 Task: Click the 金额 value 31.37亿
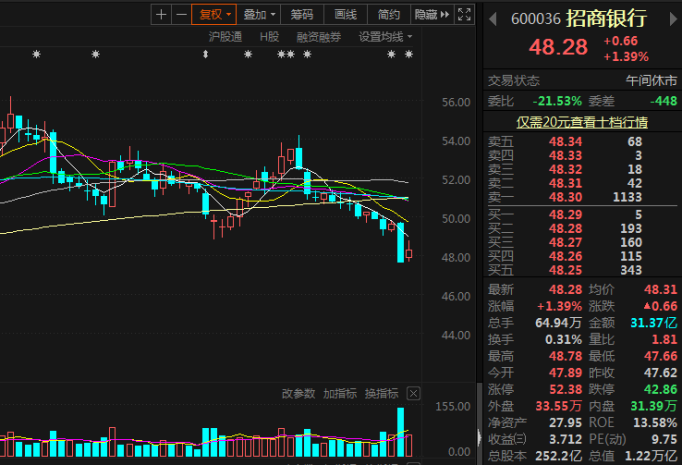coord(654,323)
